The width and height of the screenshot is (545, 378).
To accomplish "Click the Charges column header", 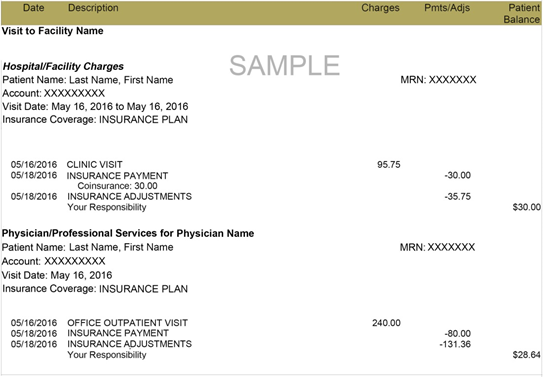I will coord(380,8).
